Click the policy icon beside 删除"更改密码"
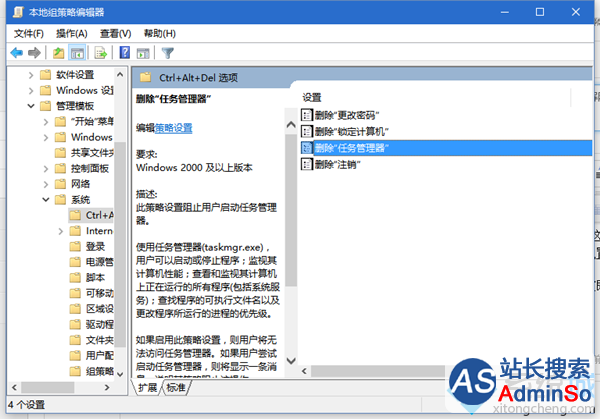600x419 pixels. tap(307, 115)
